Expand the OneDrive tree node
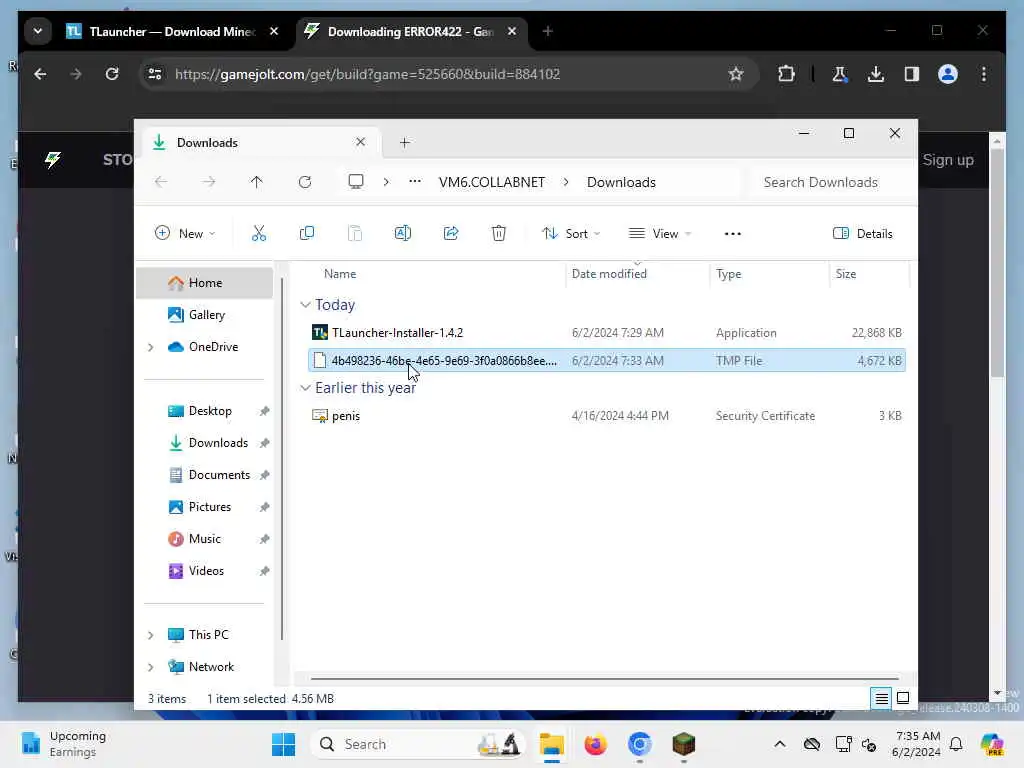Screen dimensions: 1024x768 point(151,347)
